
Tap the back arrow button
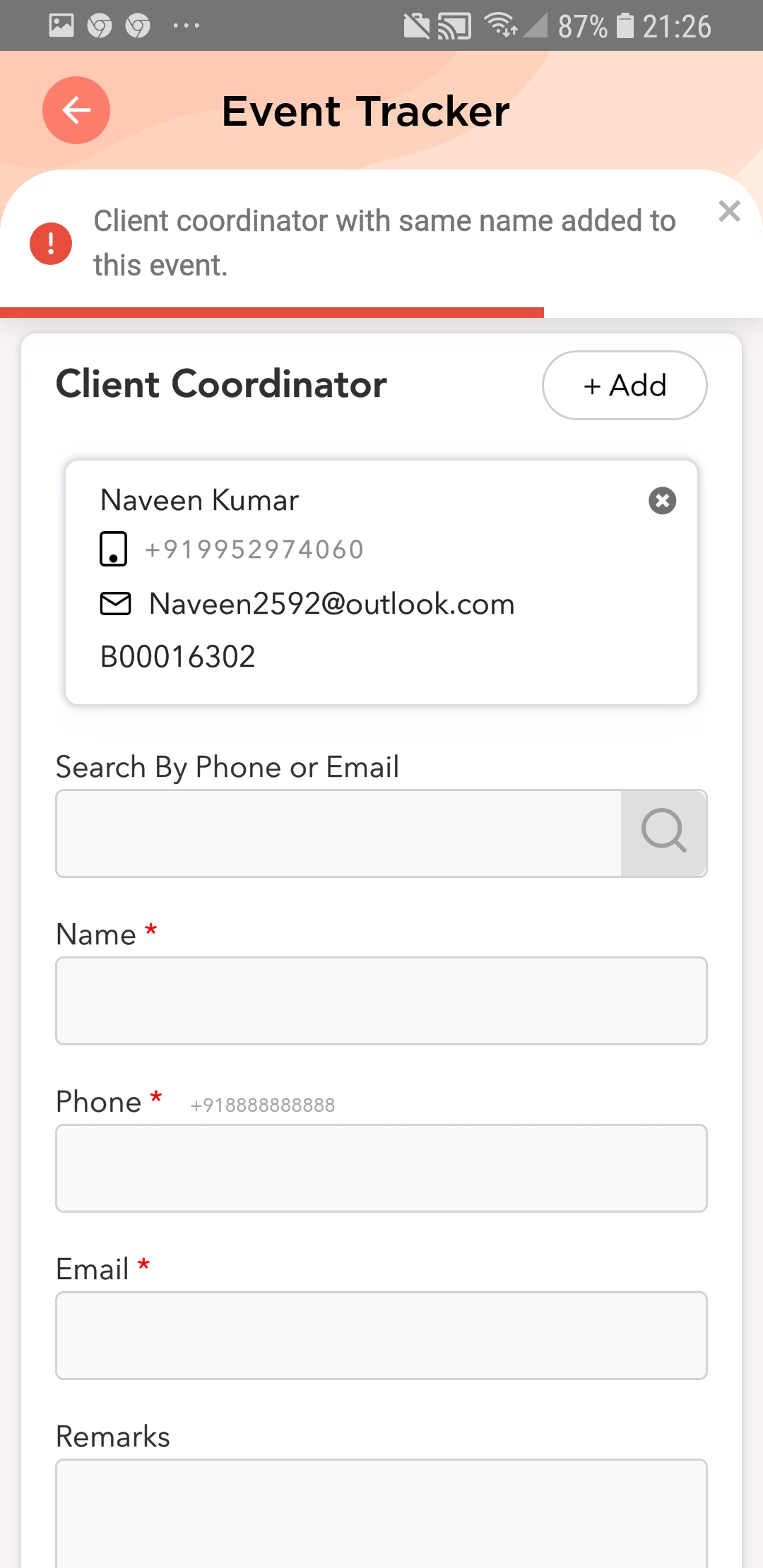click(76, 110)
